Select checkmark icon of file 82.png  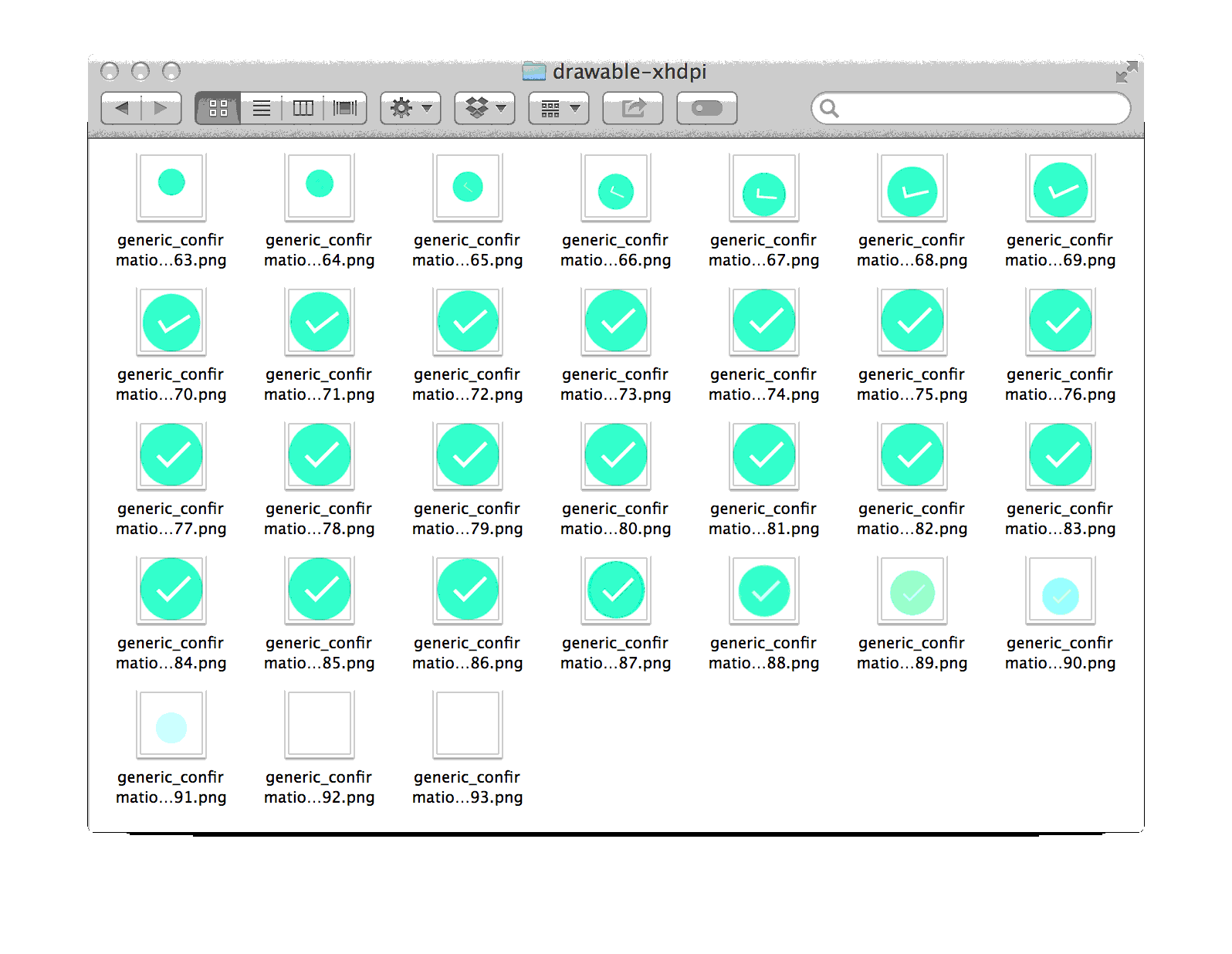point(912,456)
